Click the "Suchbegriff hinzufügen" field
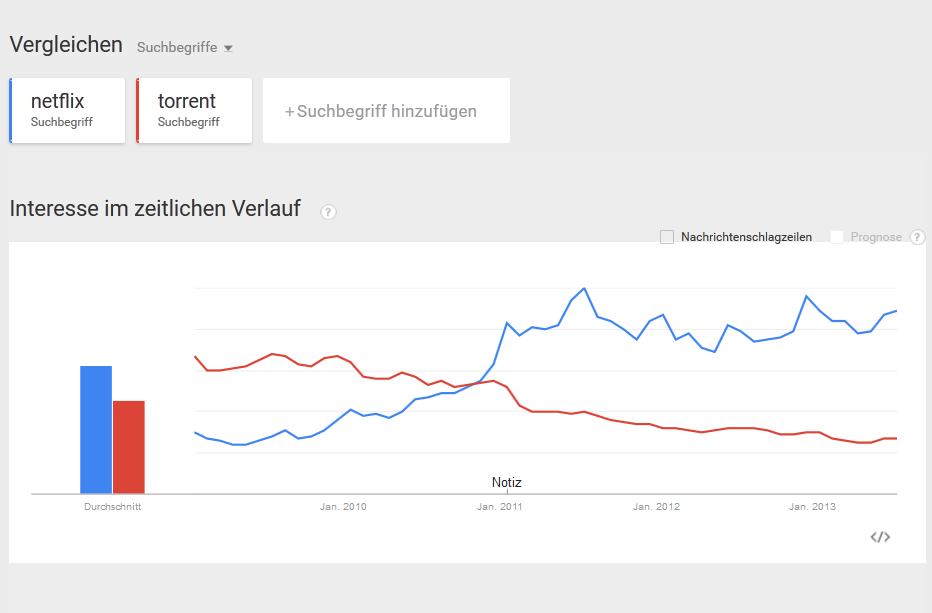Image resolution: width=932 pixels, height=613 pixels. click(x=386, y=111)
